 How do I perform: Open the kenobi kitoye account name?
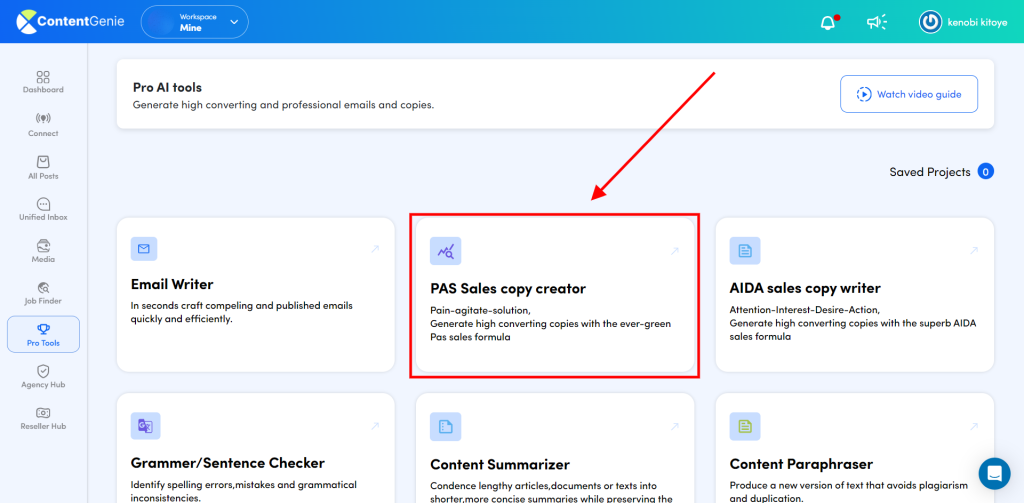[x=977, y=22]
